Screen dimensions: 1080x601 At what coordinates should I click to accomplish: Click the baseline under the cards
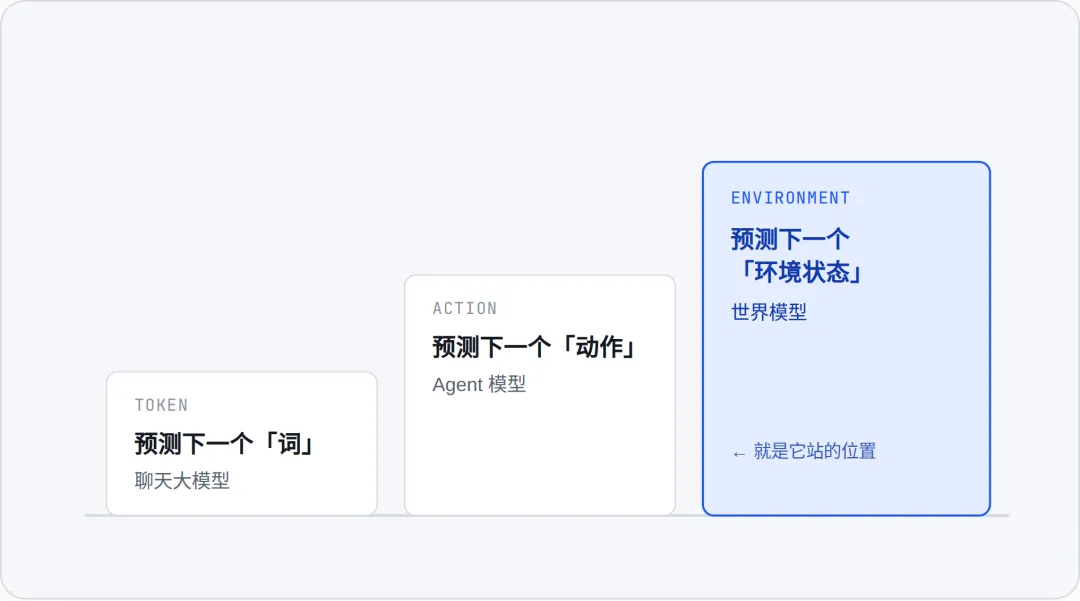tap(546, 515)
